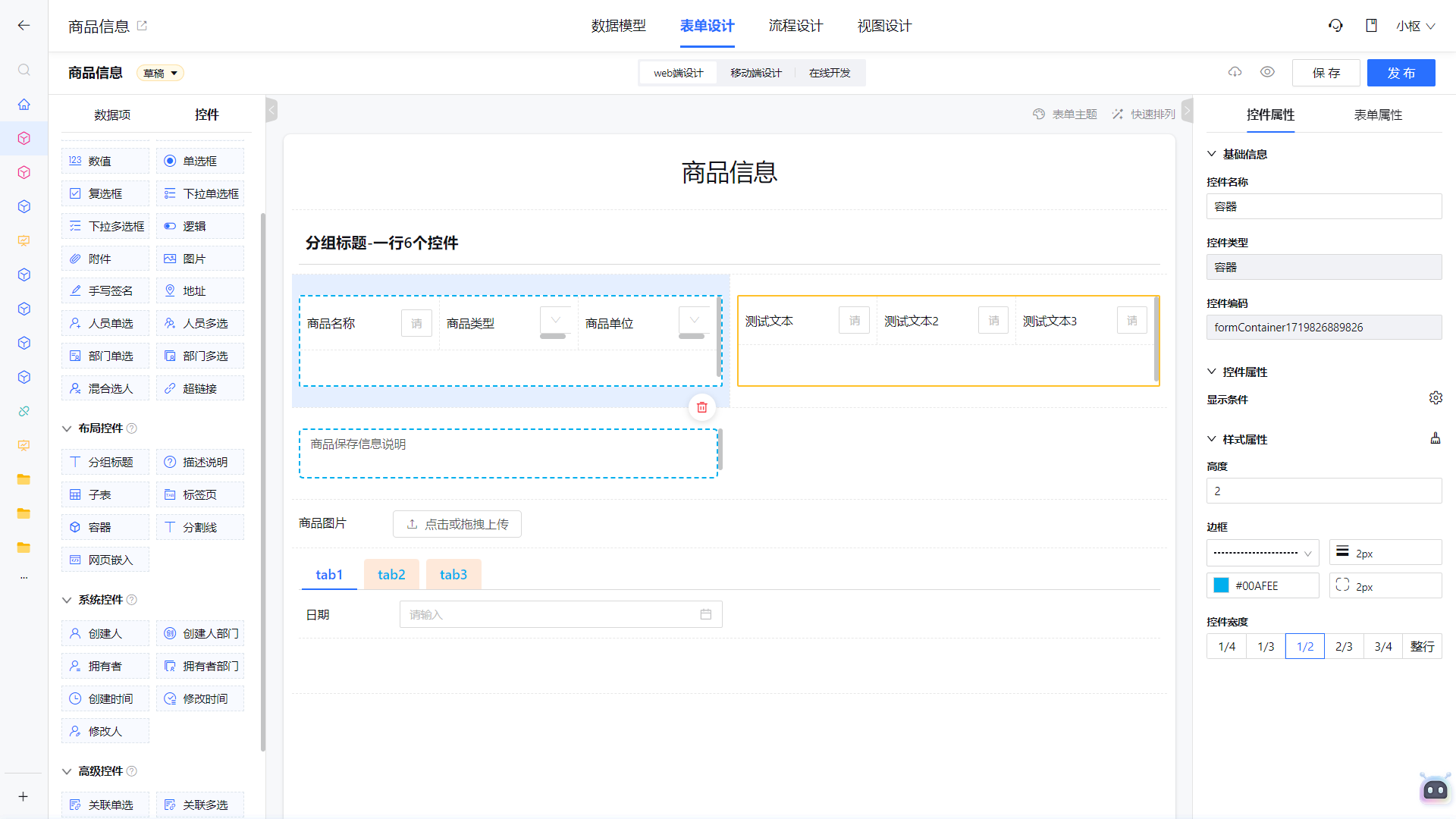Open the help document book icon
1456x819 pixels.
click(1371, 25)
